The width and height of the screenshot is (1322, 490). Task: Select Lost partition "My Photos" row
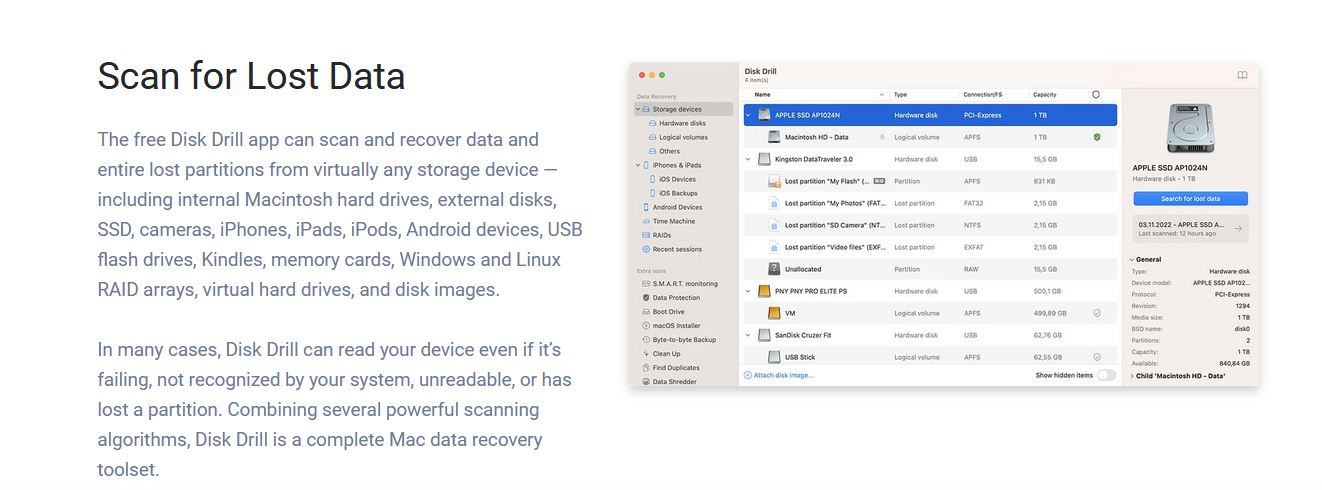point(930,203)
